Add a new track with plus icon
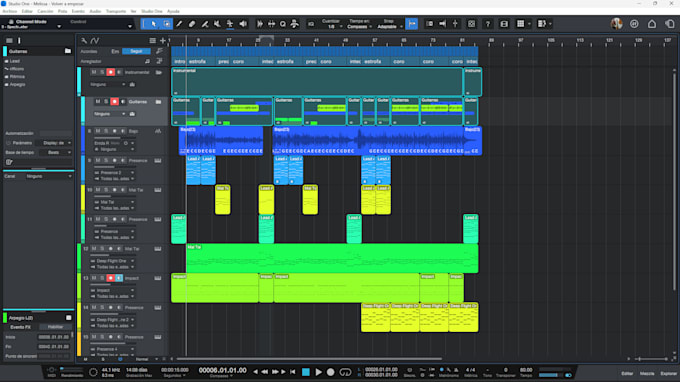 click(163, 40)
